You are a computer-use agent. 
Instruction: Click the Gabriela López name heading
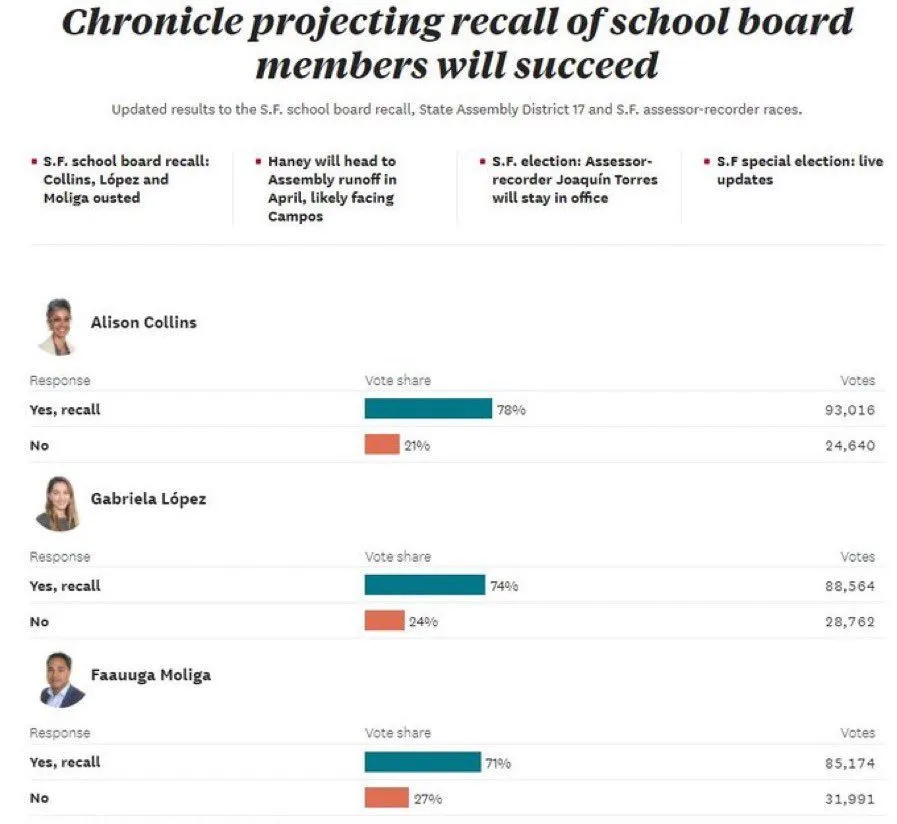148,499
